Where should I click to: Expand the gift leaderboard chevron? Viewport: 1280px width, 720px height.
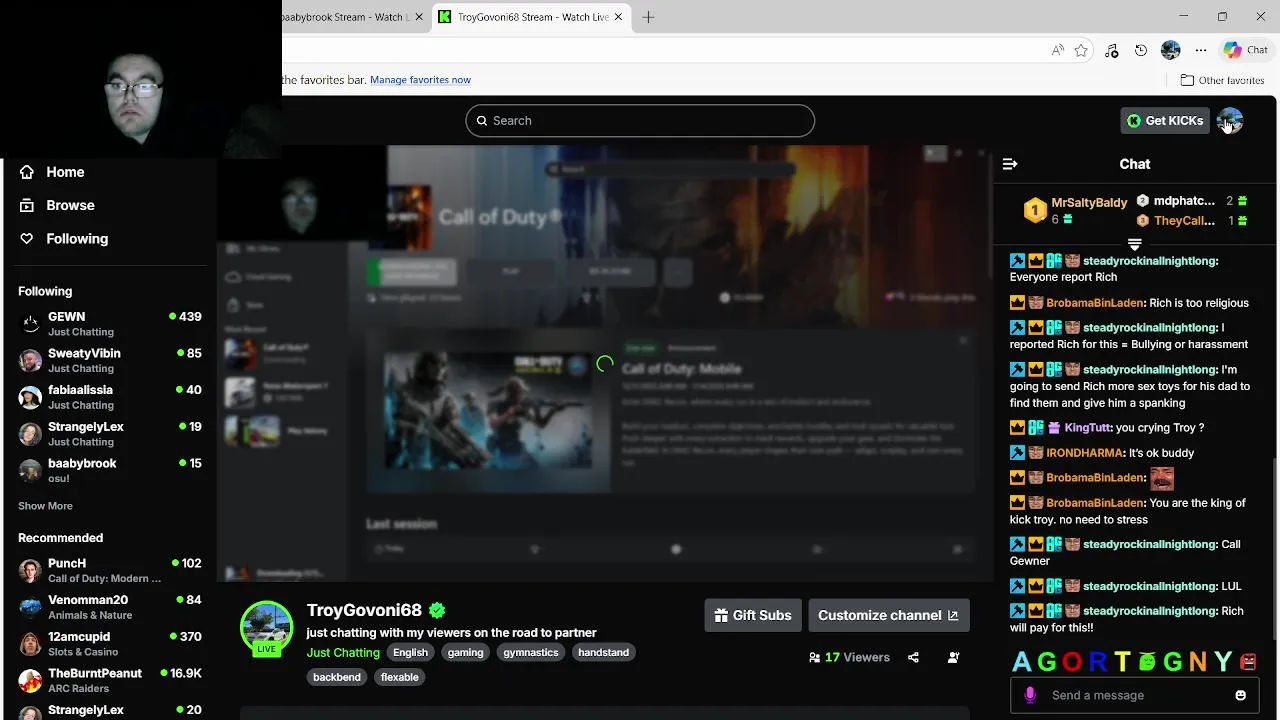point(1135,244)
